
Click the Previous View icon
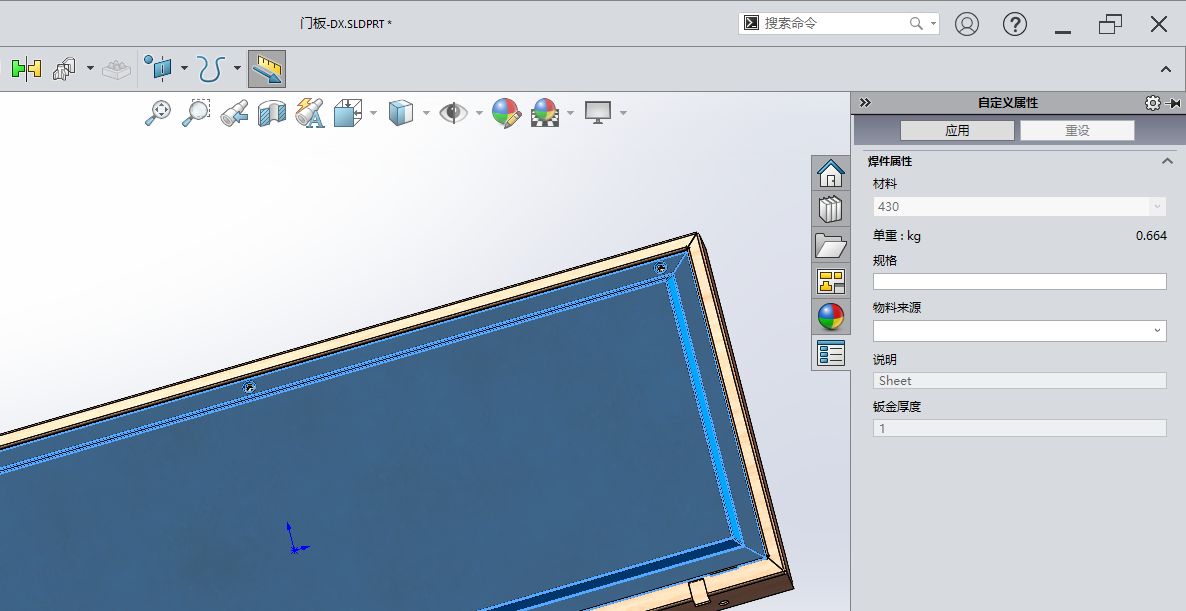234,113
